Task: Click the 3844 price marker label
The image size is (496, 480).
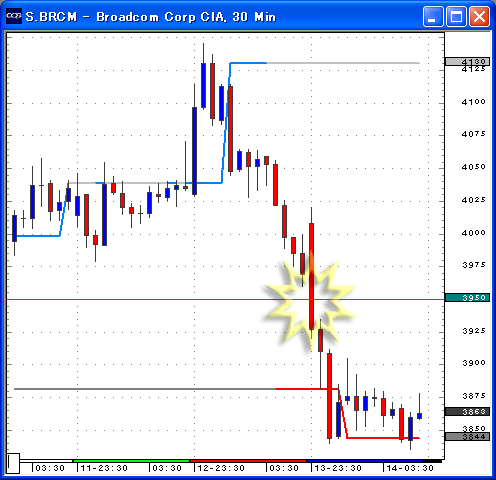Action: pyautogui.click(x=467, y=437)
